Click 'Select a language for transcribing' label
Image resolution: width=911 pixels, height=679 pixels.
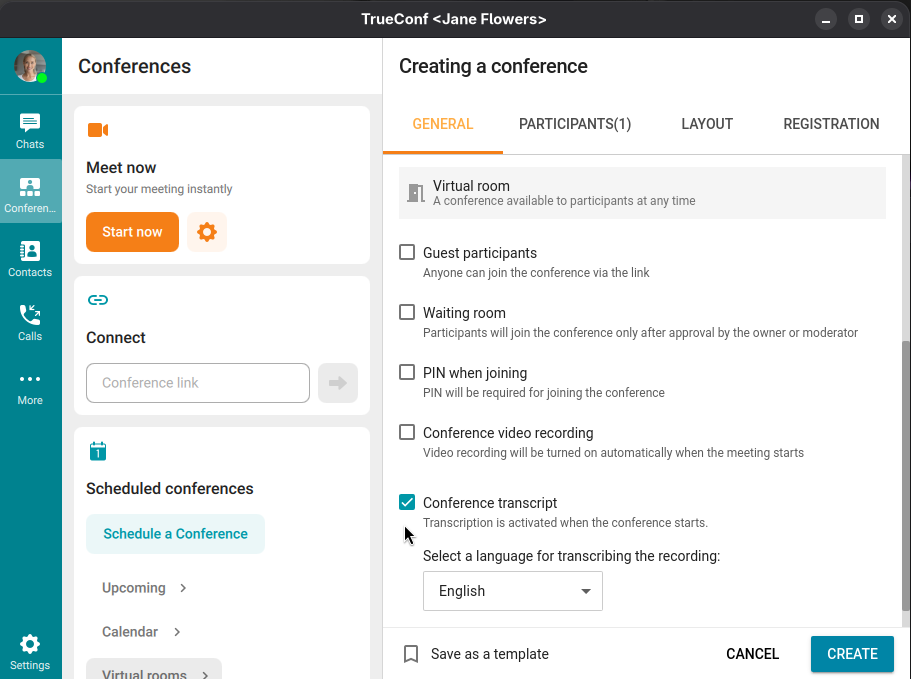pyautogui.click(x=572, y=556)
